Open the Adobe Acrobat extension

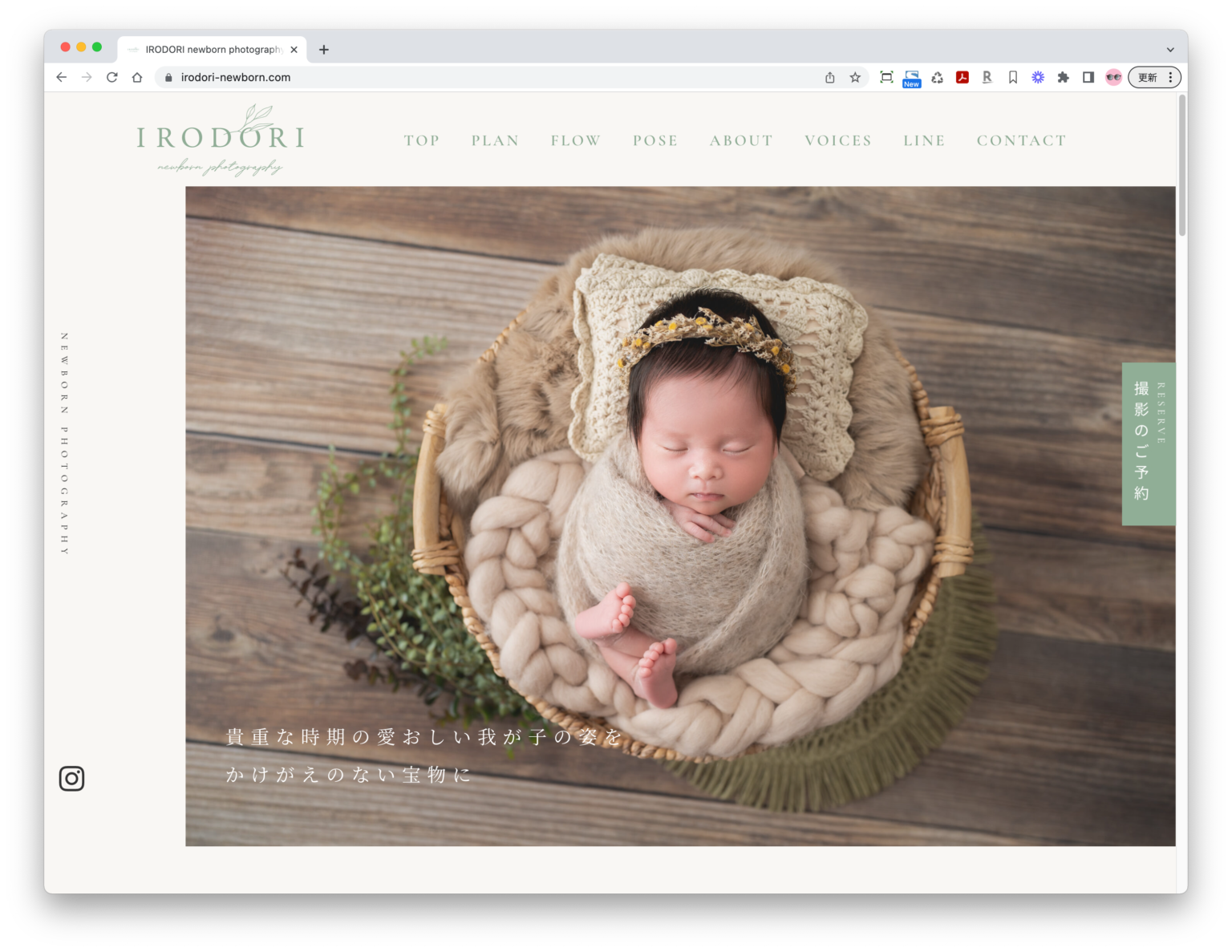pyautogui.click(x=962, y=77)
